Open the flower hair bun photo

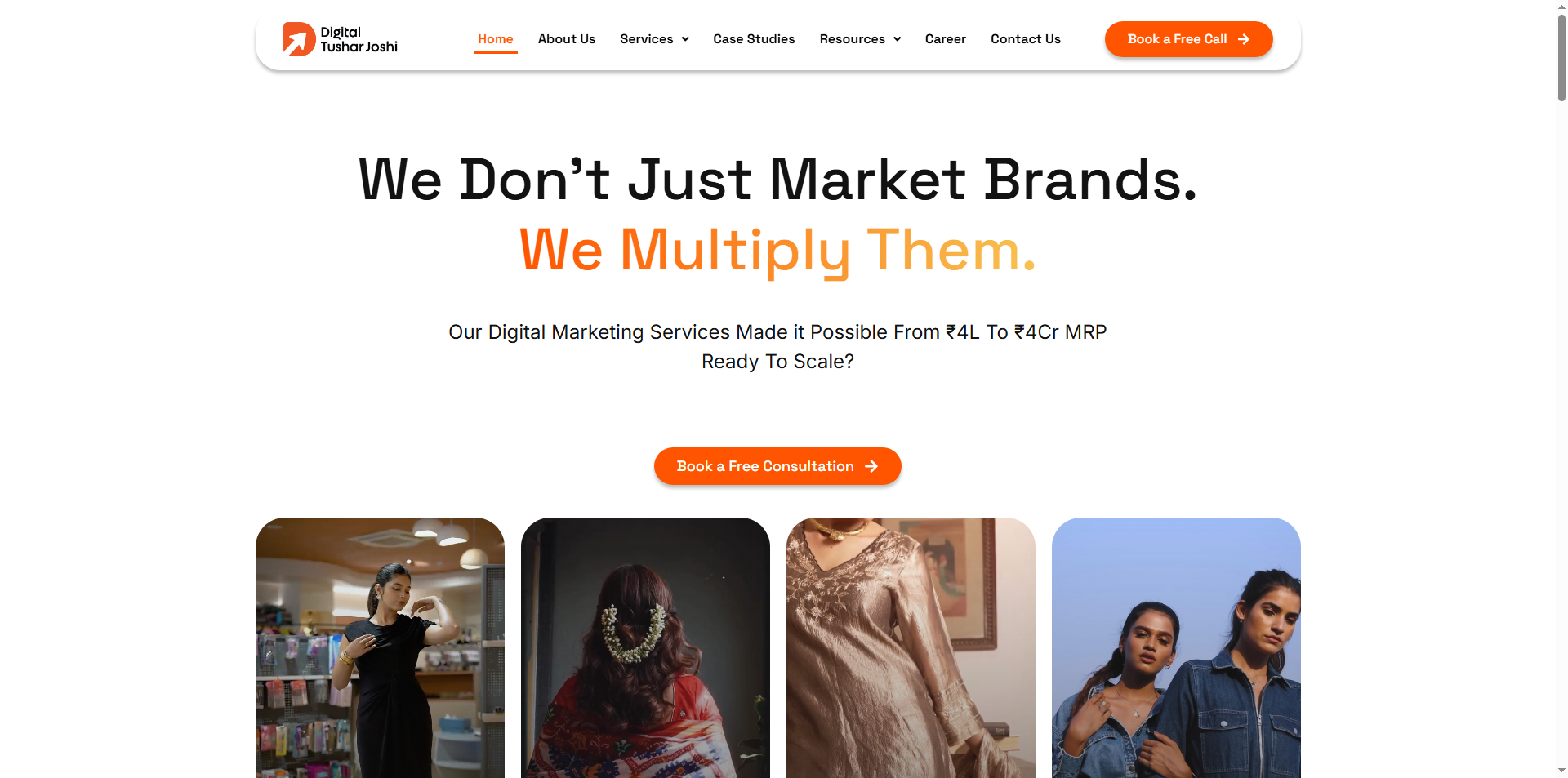pos(645,647)
